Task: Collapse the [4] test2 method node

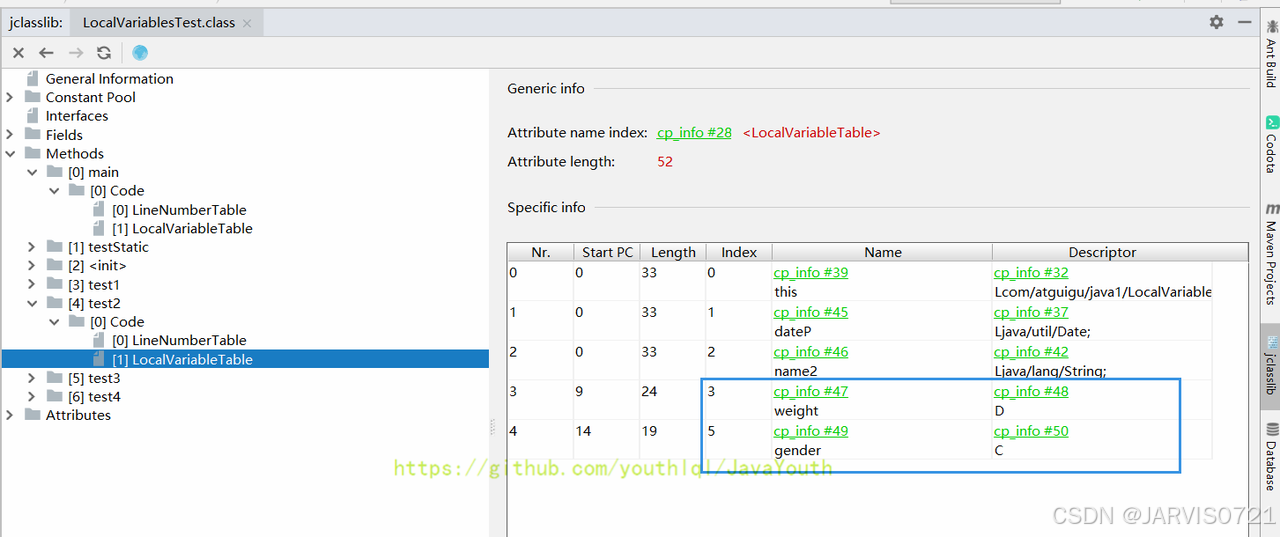Action: tap(32, 303)
